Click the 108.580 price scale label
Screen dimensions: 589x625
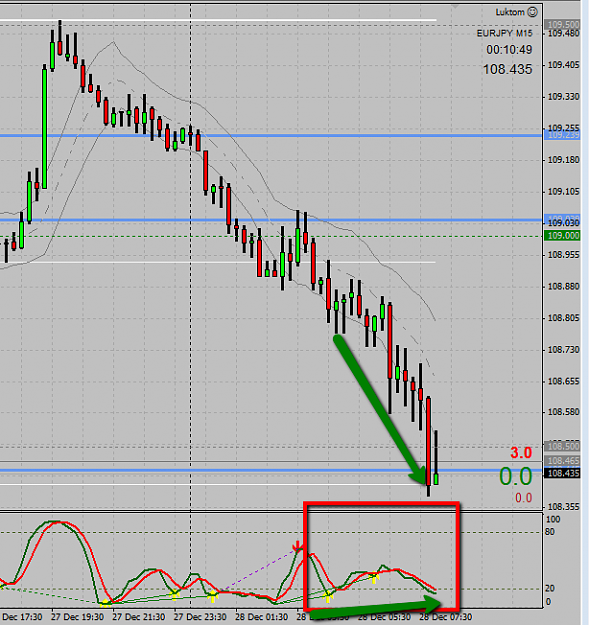pyautogui.click(x=563, y=412)
